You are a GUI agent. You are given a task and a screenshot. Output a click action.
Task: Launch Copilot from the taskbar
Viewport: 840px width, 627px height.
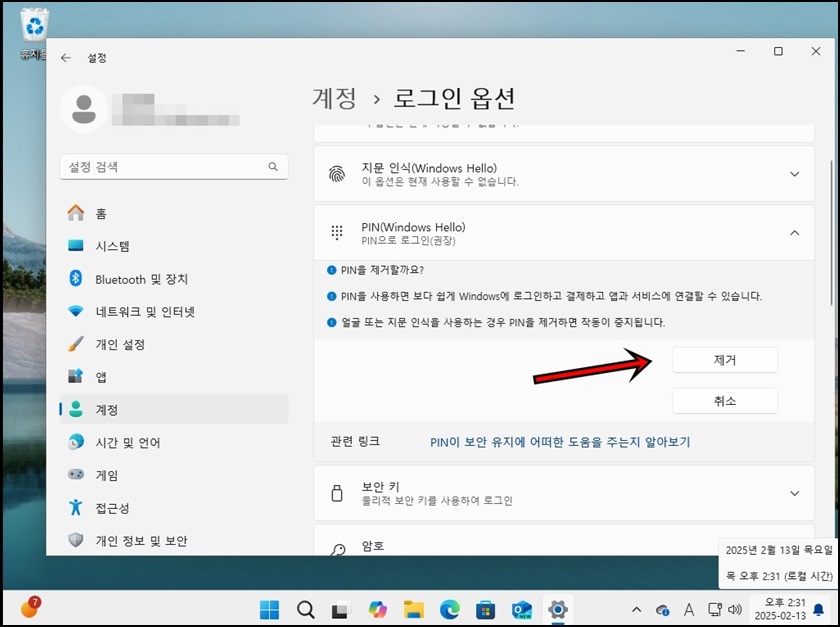coord(378,609)
